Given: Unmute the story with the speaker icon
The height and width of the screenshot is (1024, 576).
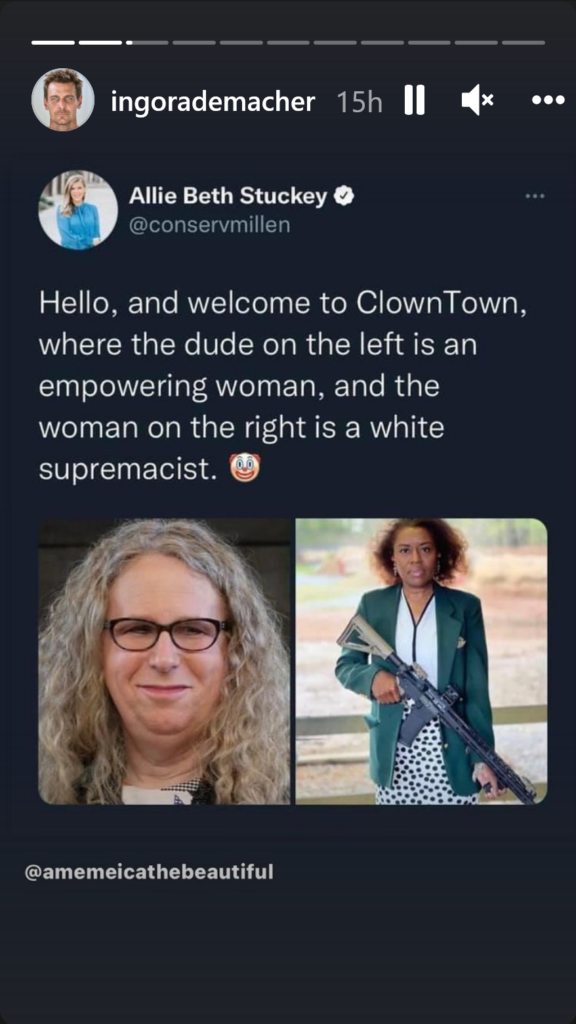Looking at the screenshot, I should pos(477,101).
